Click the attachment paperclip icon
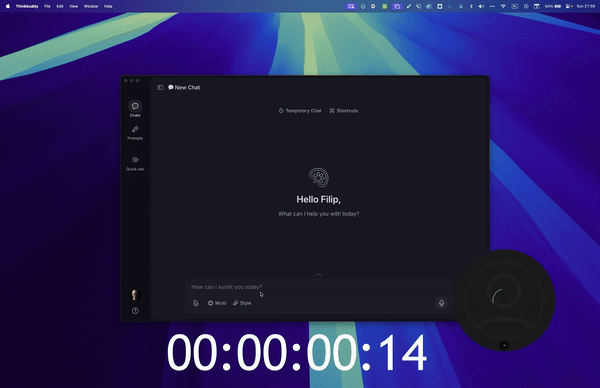Image resolution: width=600 pixels, height=388 pixels. coord(196,303)
